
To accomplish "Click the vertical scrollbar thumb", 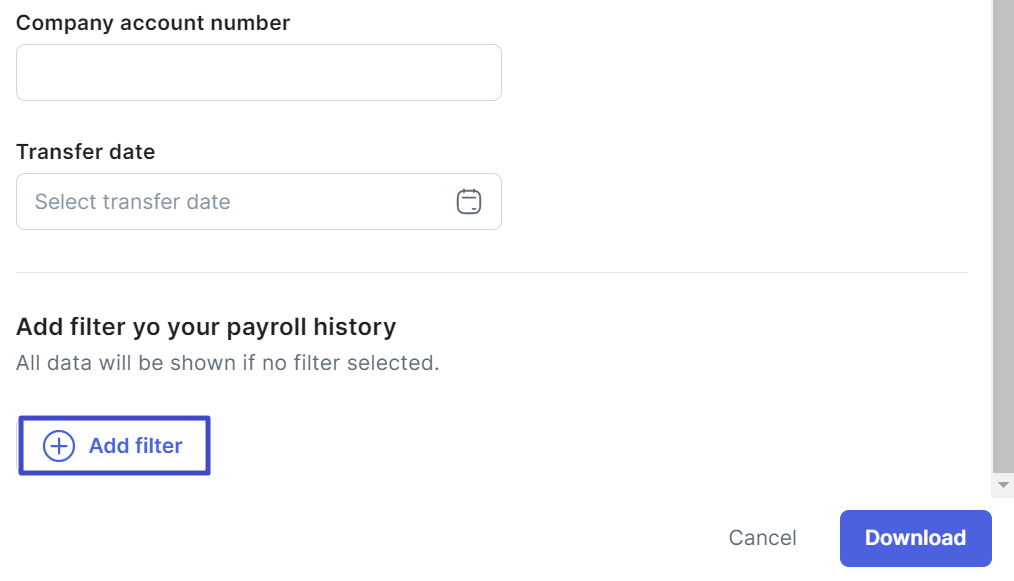I will (x=1003, y=230).
